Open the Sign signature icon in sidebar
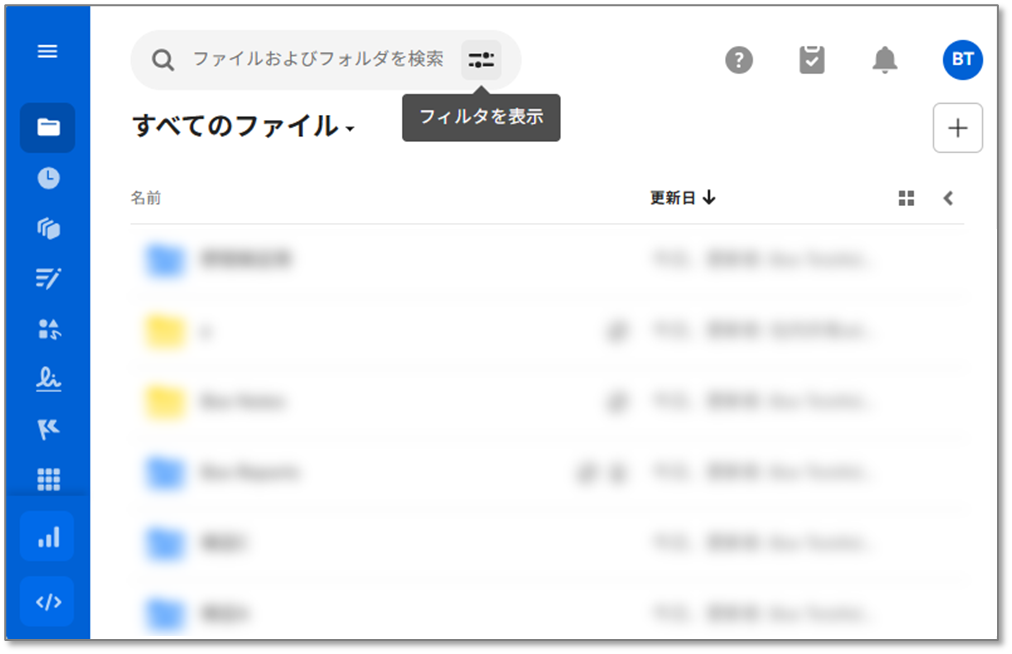The height and width of the screenshot is (654, 1012). point(48,379)
